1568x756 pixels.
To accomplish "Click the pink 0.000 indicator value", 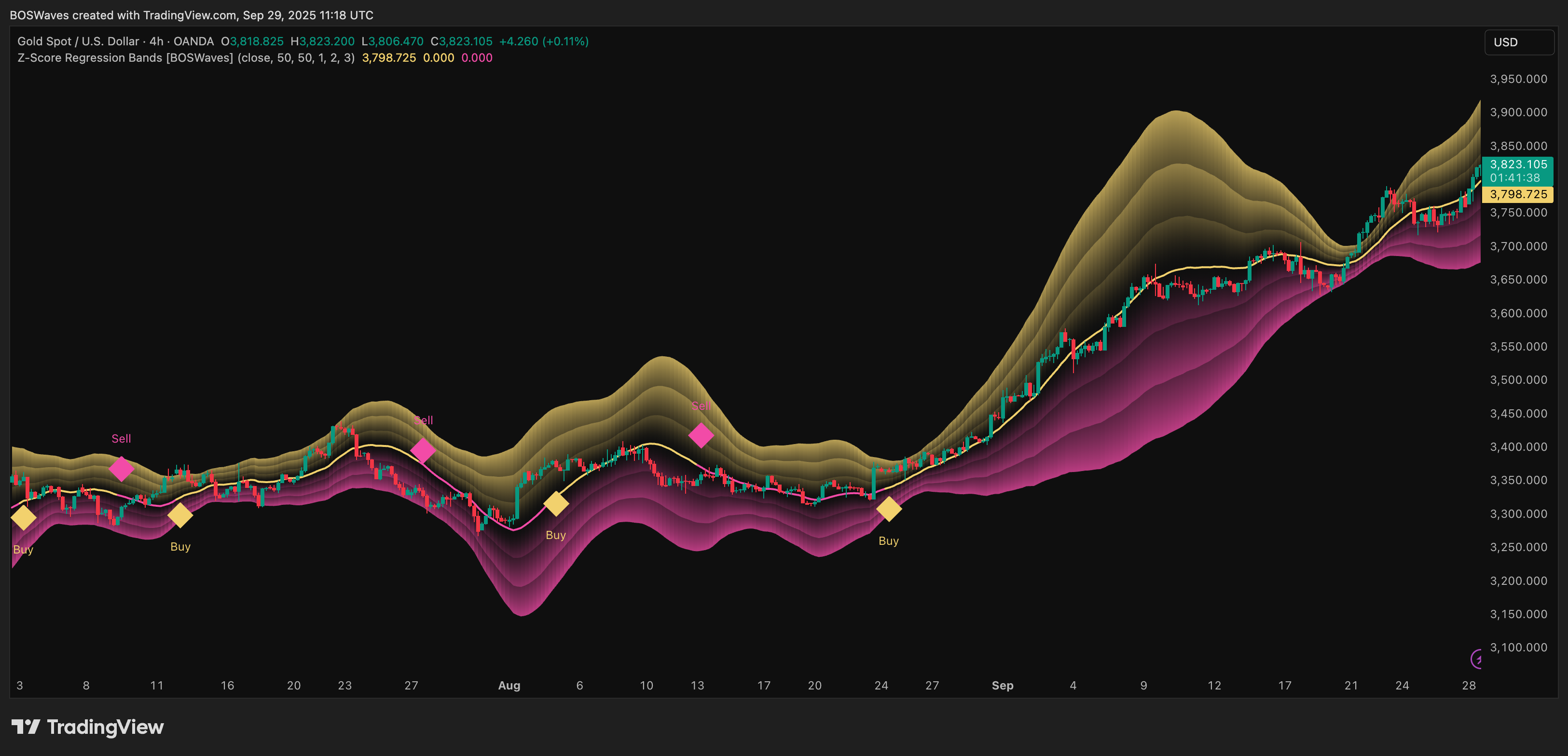I will [477, 58].
